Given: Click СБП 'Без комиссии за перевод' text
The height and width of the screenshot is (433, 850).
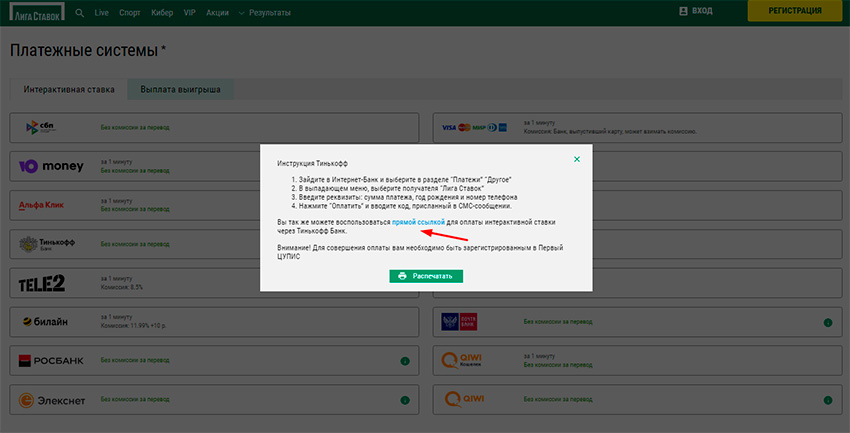Looking at the screenshot, I should pos(135,127).
